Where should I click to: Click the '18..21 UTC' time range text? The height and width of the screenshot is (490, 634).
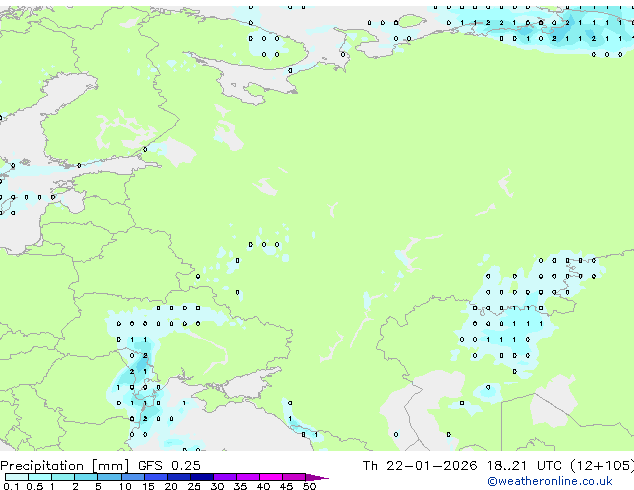click(524, 466)
